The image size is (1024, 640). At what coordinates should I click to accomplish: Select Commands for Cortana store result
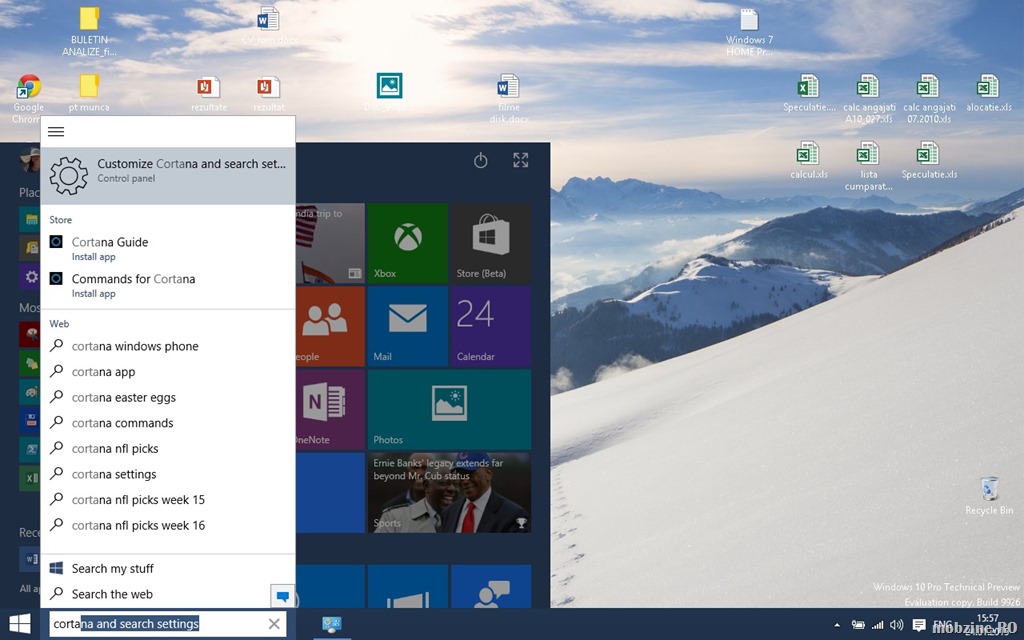133,285
